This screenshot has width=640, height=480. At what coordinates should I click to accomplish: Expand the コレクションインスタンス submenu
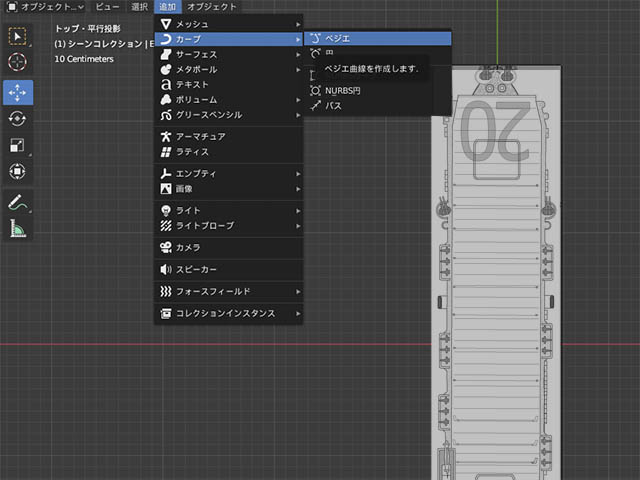229,313
